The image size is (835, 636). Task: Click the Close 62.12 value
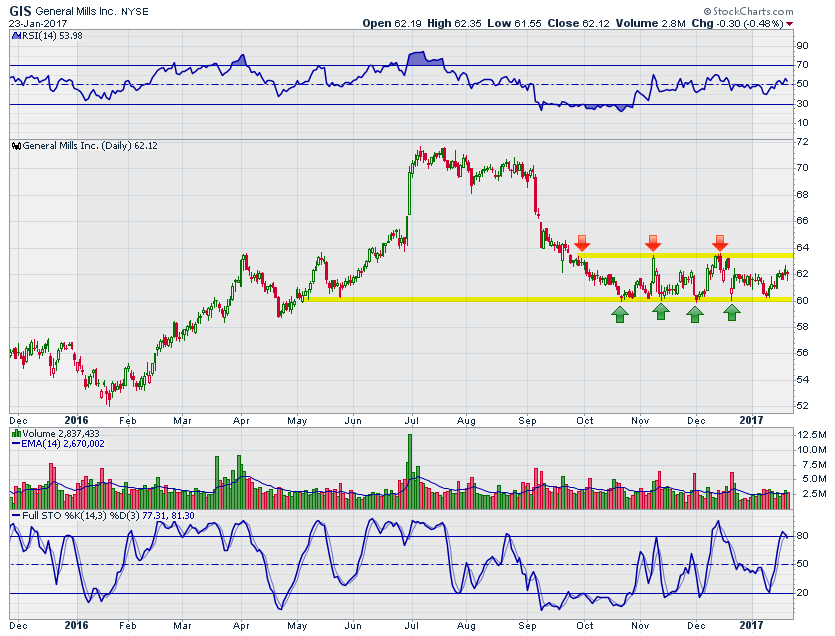tap(578, 23)
